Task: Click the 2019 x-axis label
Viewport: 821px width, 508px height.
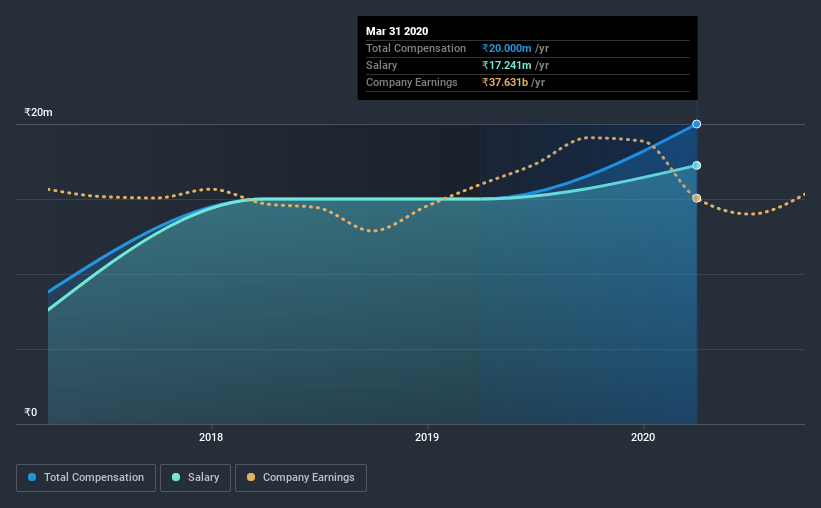Action: coord(427,437)
